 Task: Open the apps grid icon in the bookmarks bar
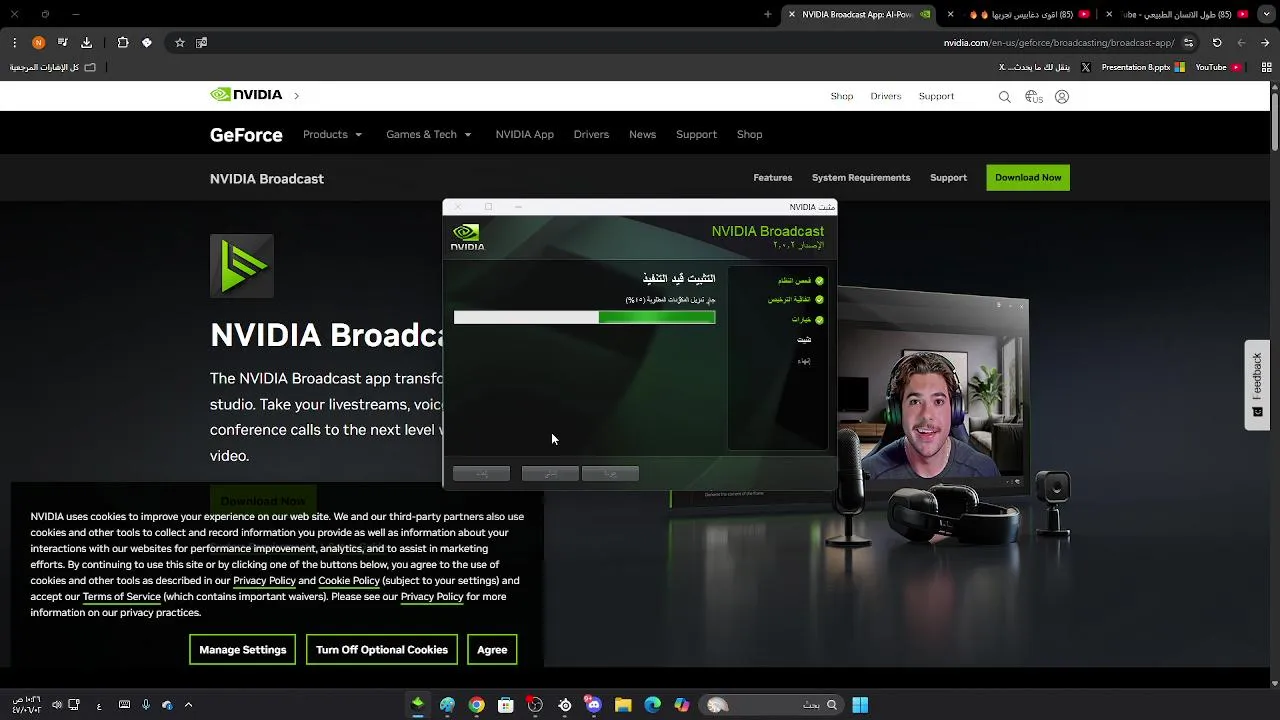pyautogui.click(x=1267, y=67)
